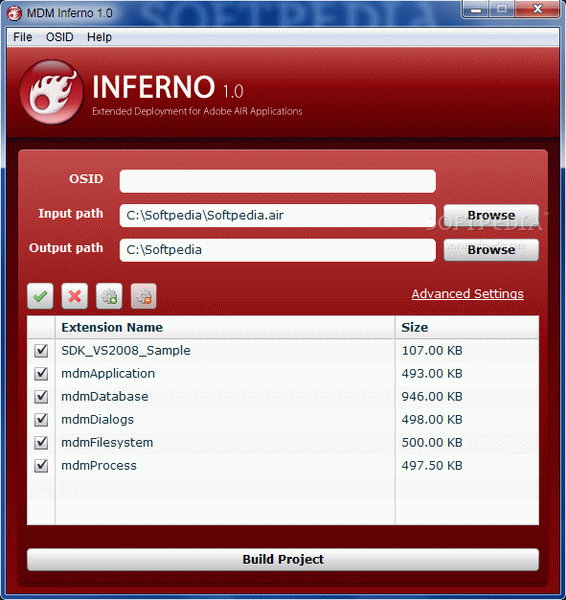
Task: Click the Output path text field
Action: point(277,250)
